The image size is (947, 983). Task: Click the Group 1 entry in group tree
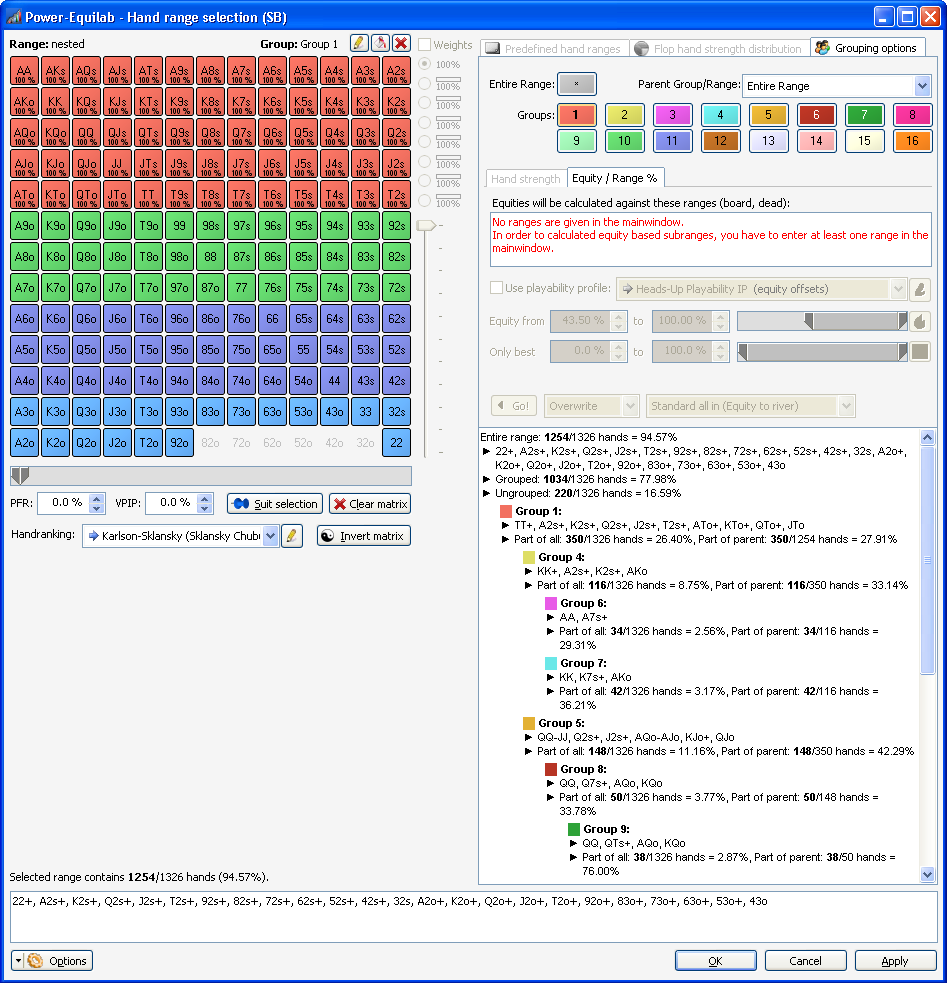pos(538,511)
